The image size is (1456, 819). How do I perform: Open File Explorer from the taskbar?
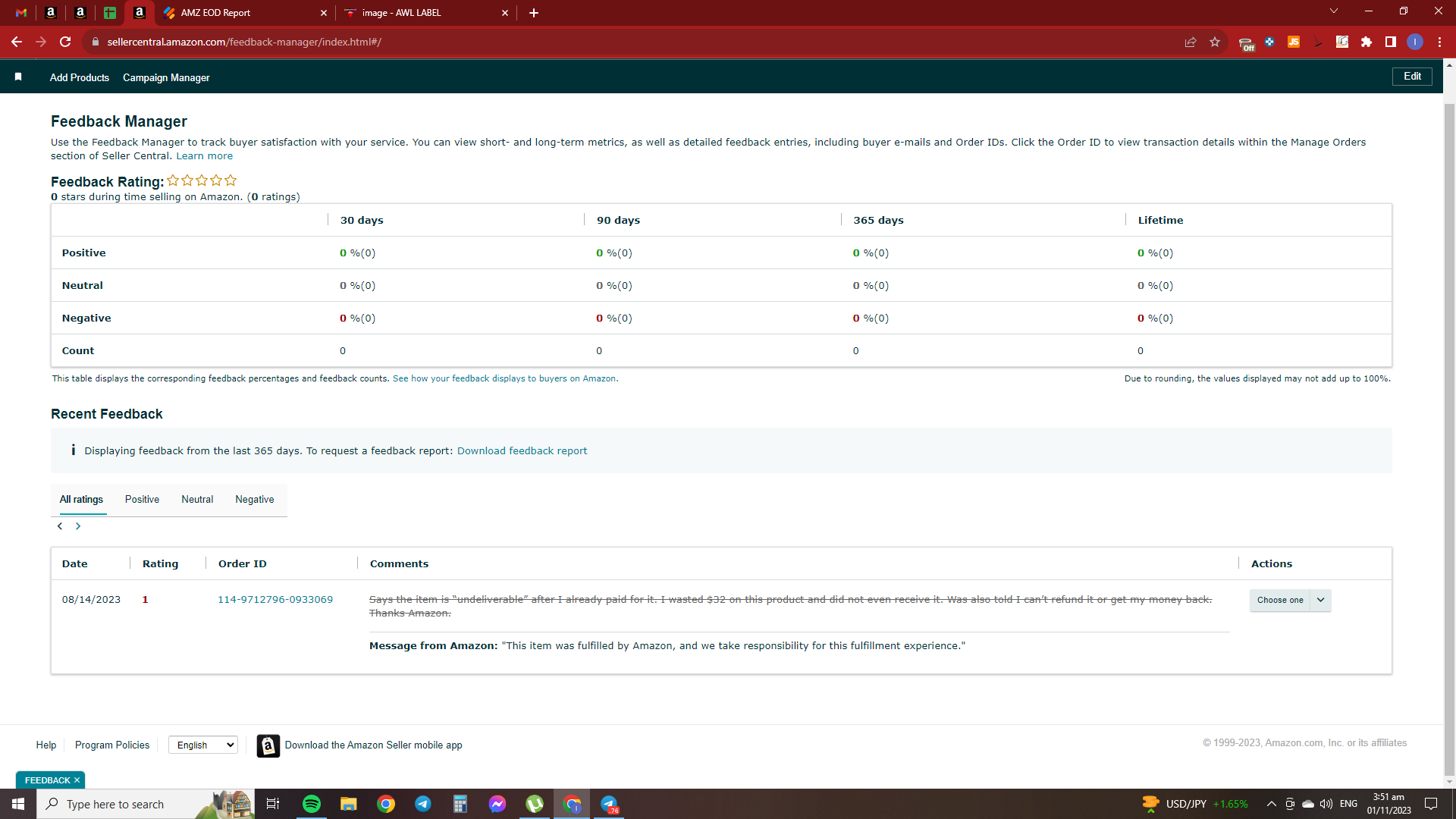pyautogui.click(x=349, y=804)
